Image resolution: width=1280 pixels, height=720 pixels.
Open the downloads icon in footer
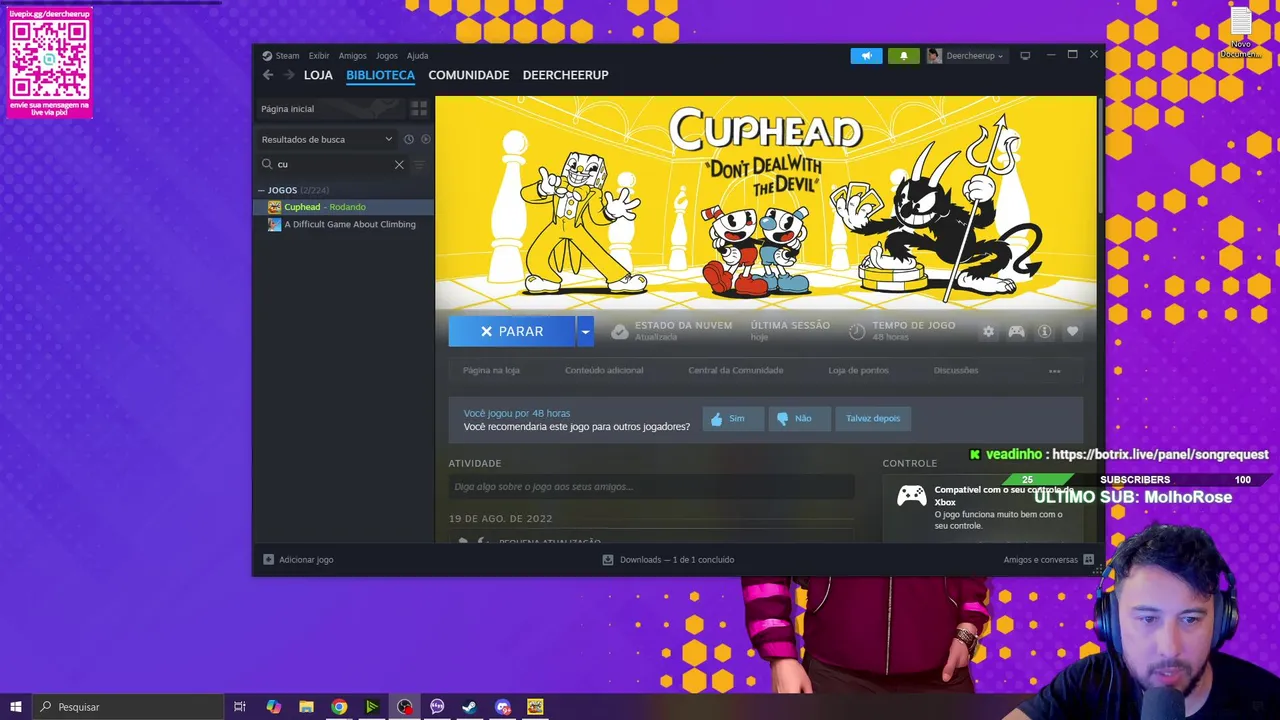(607, 559)
